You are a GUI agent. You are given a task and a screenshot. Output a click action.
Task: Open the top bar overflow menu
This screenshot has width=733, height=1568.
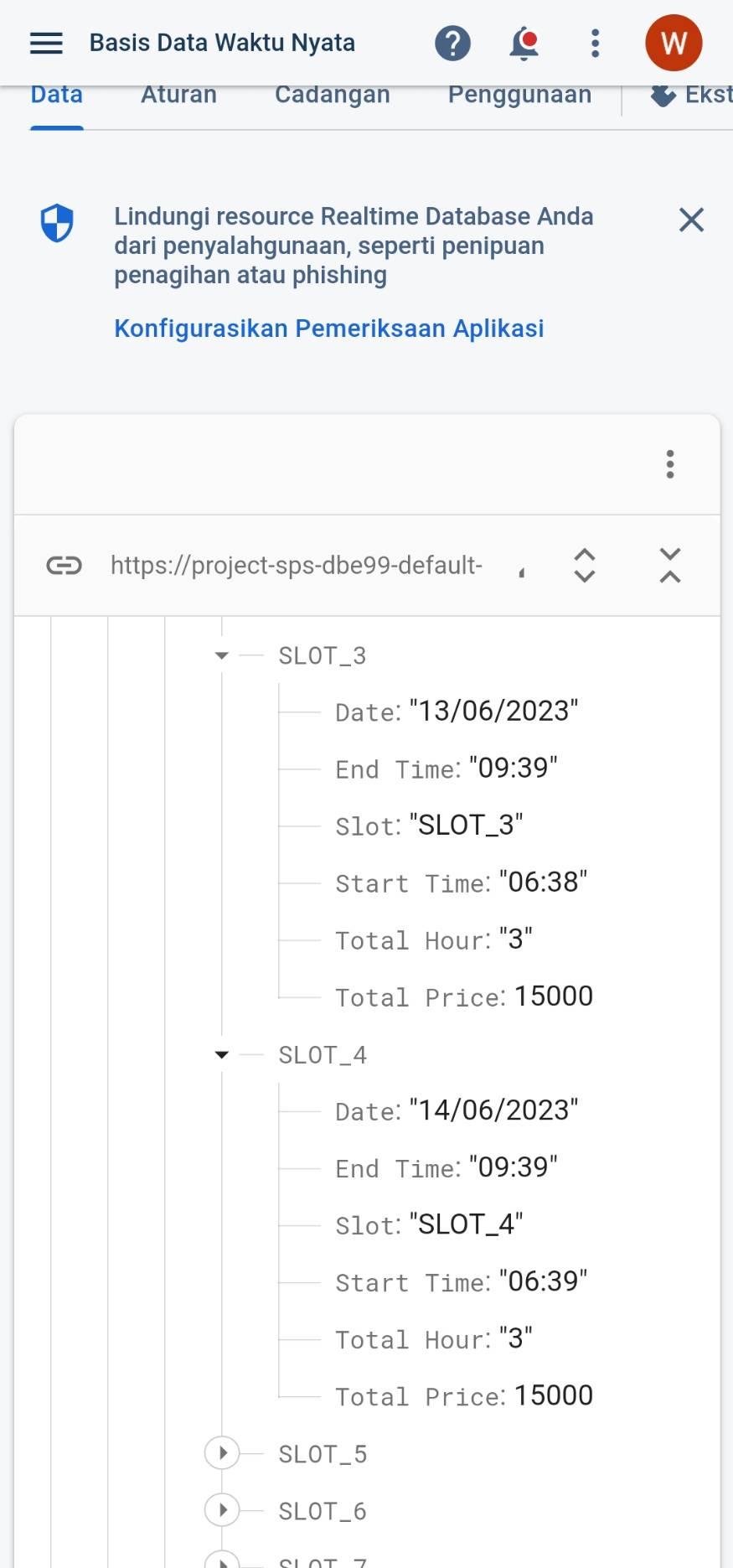point(595,43)
